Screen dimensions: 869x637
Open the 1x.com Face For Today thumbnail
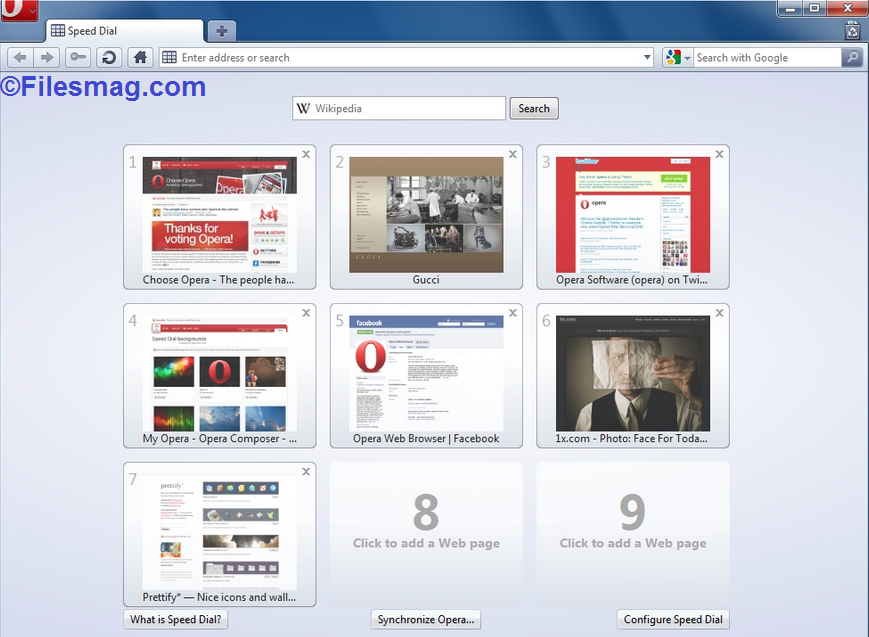tap(633, 373)
